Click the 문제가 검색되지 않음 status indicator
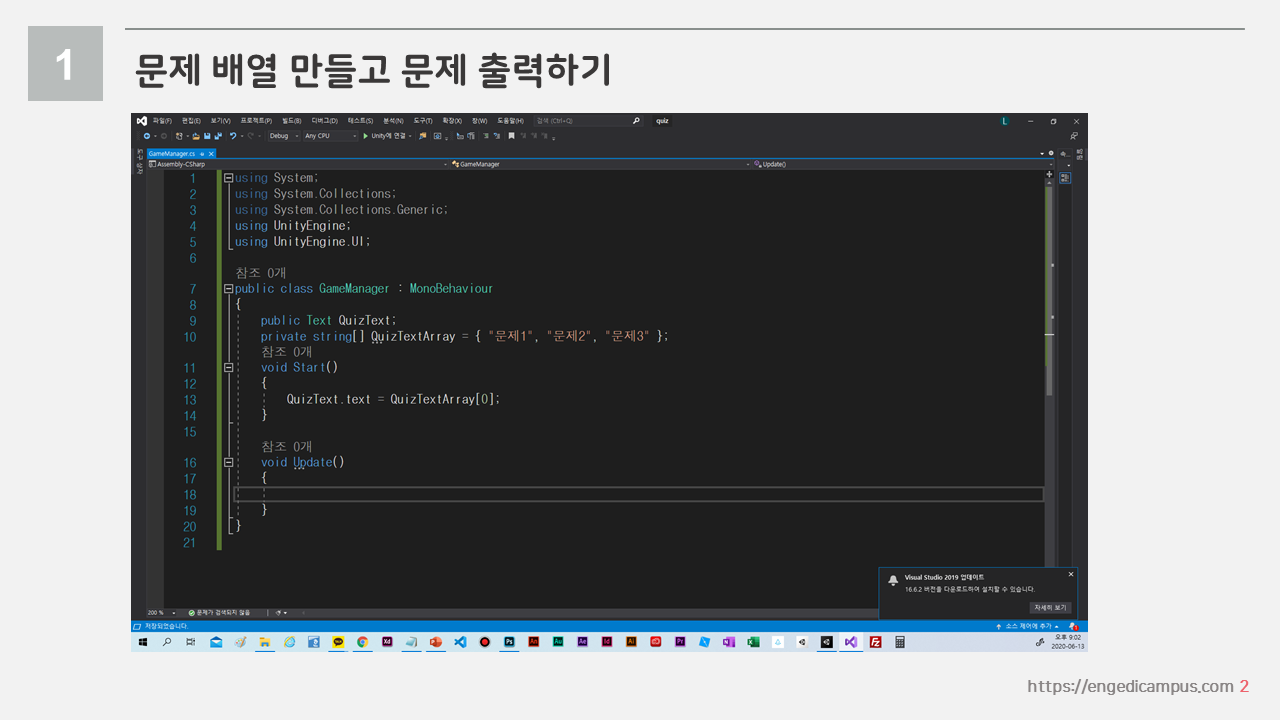 [x=219, y=613]
